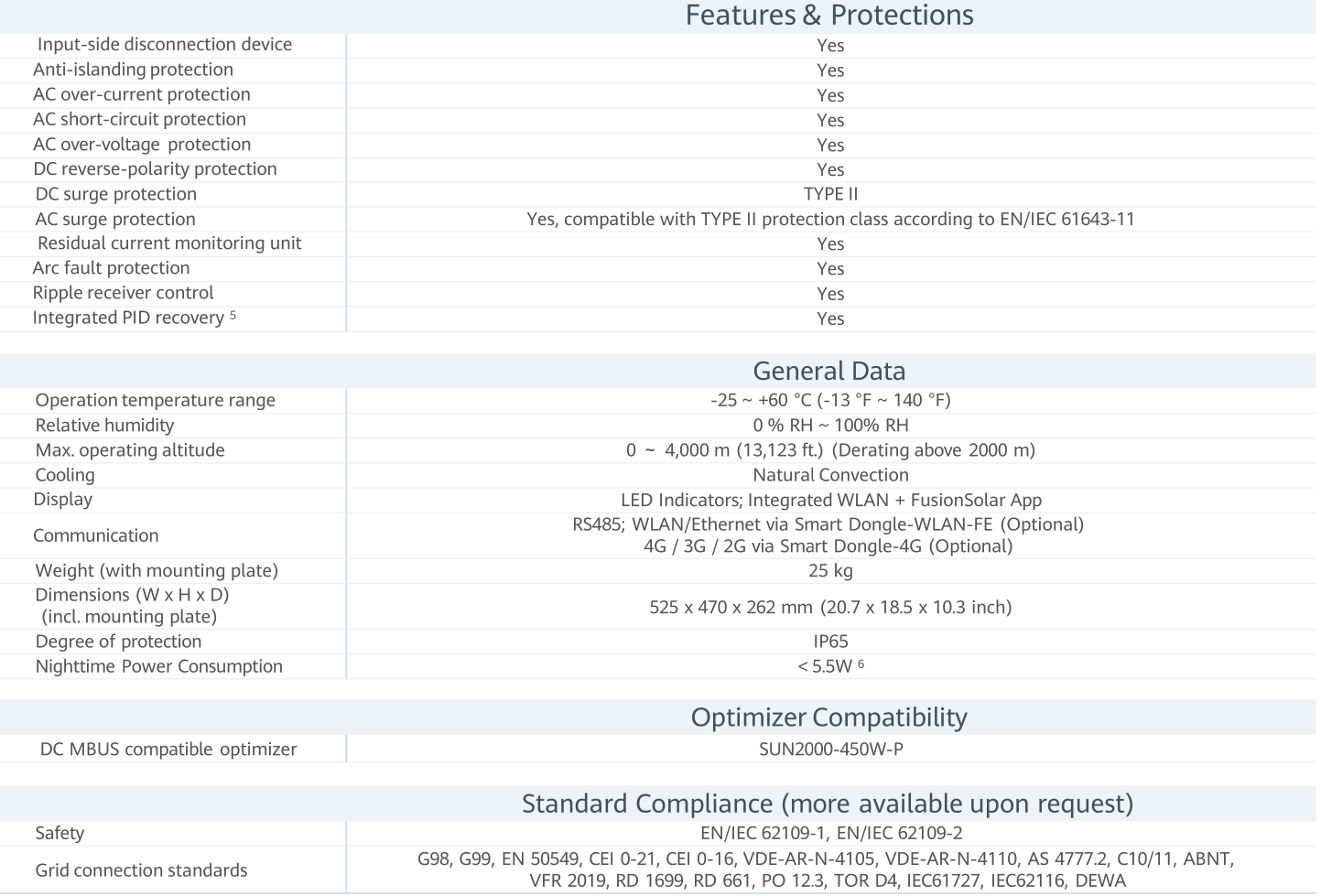Click the AC surge protection description text
The height and width of the screenshot is (896, 1321).
830,219
